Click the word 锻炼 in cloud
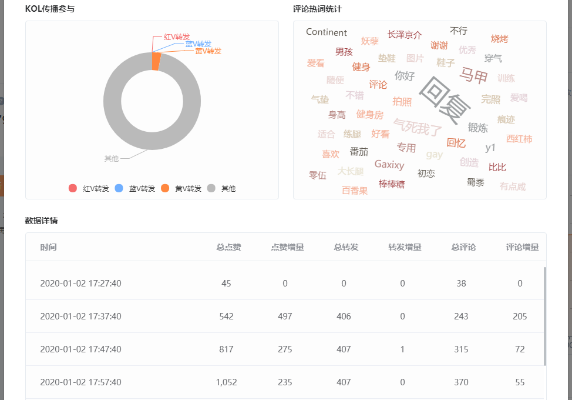572x400 pixels. (x=478, y=128)
